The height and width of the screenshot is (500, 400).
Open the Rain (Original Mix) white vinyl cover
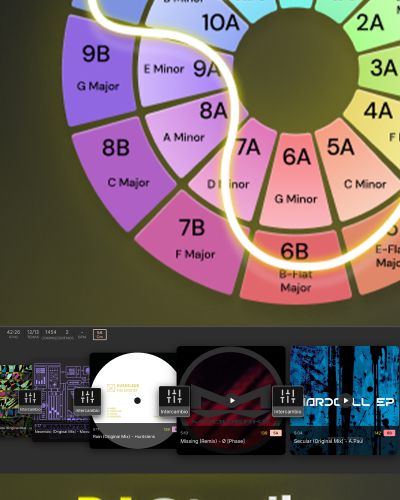coord(134,400)
